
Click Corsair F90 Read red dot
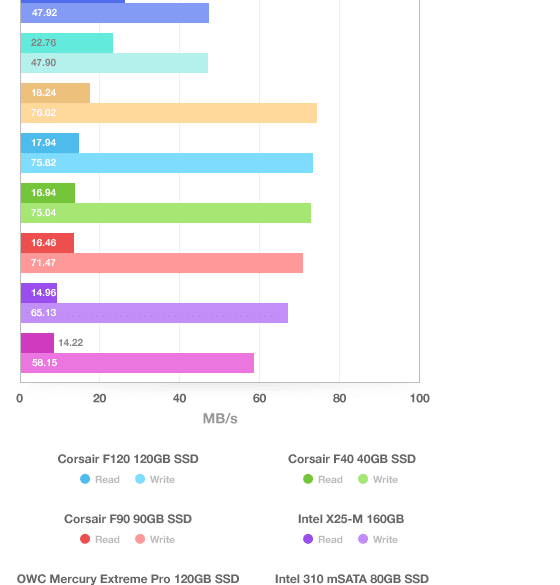[x=85, y=539]
